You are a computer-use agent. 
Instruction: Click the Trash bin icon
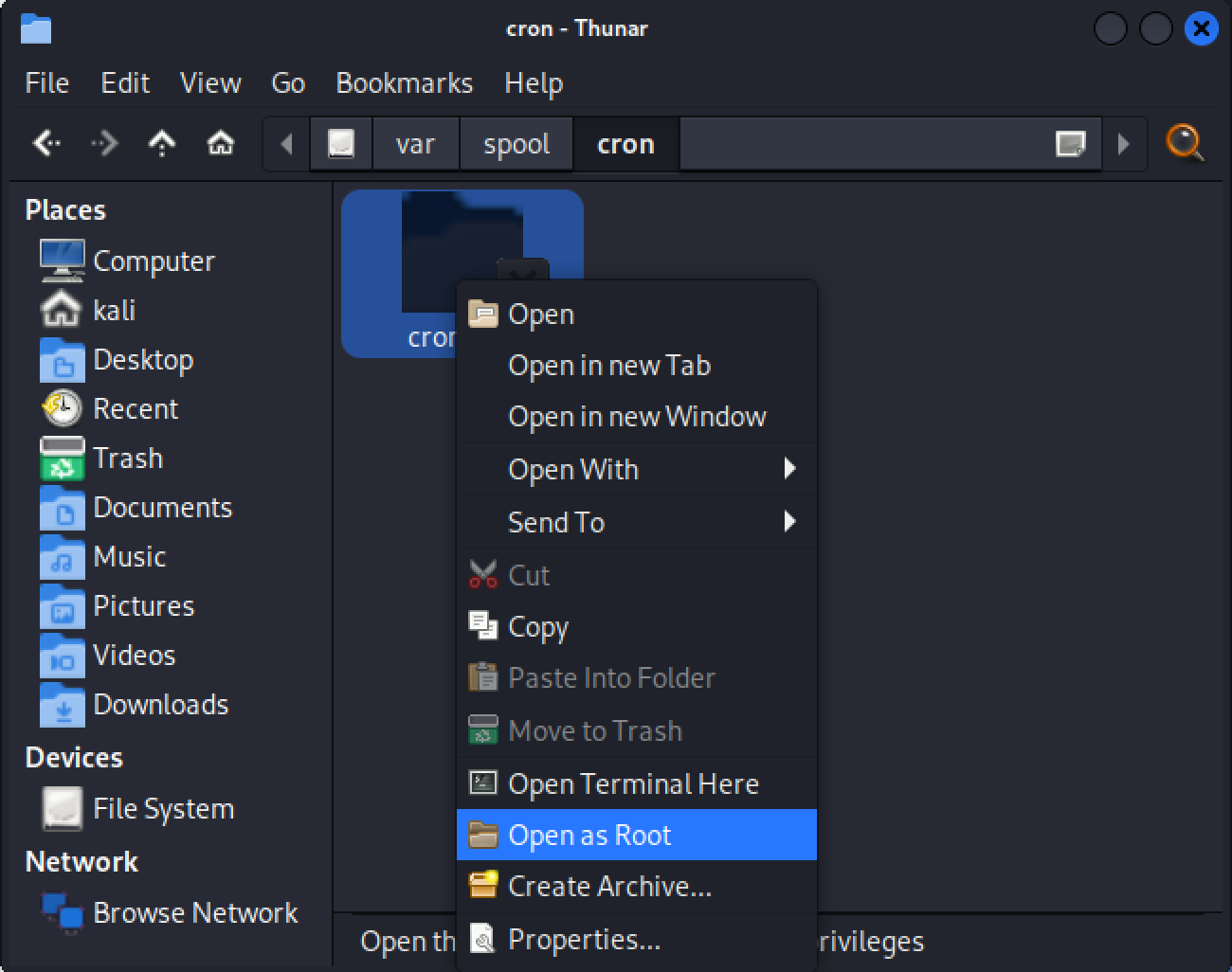pyautogui.click(x=63, y=458)
